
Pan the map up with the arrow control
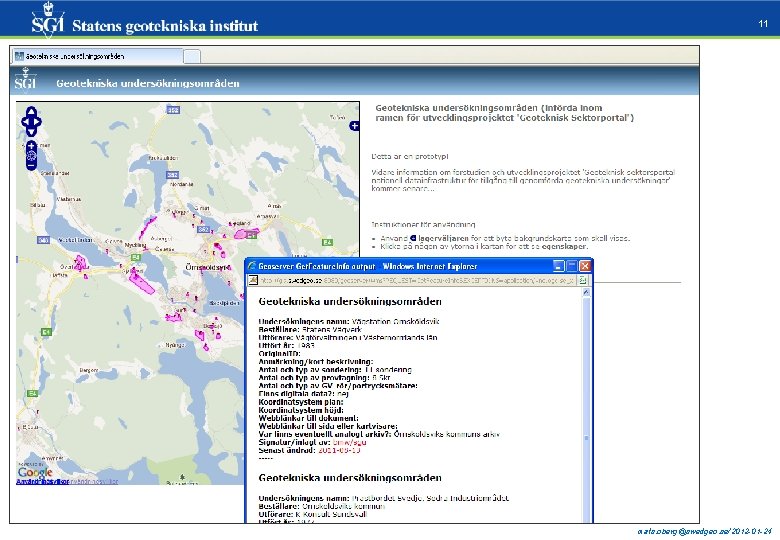pos(31,110)
